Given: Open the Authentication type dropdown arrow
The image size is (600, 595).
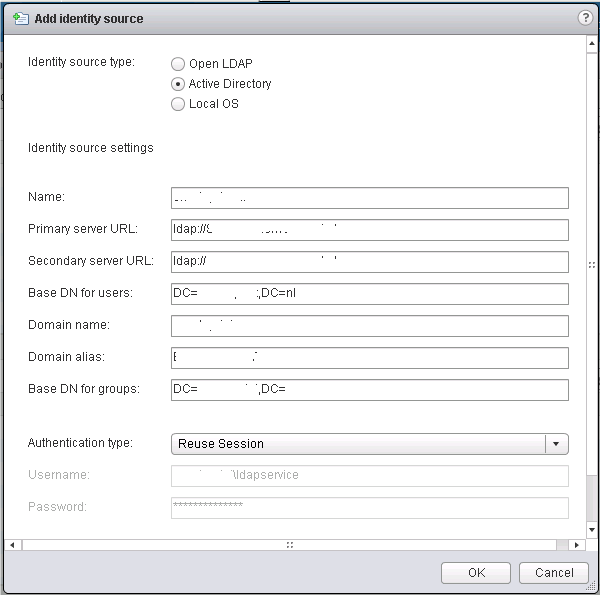Looking at the screenshot, I should [556, 444].
